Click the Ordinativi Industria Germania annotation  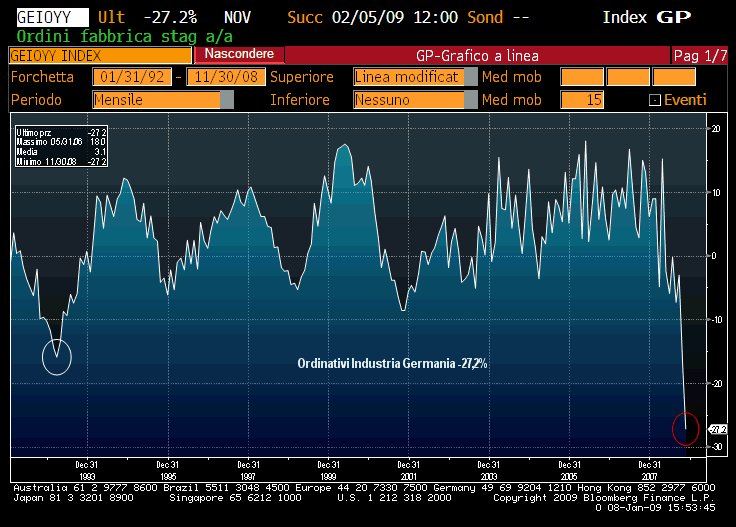[x=392, y=363]
